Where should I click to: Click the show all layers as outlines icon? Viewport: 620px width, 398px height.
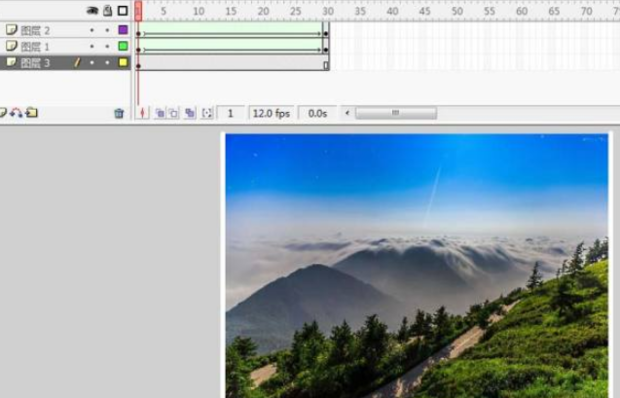coord(123,11)
